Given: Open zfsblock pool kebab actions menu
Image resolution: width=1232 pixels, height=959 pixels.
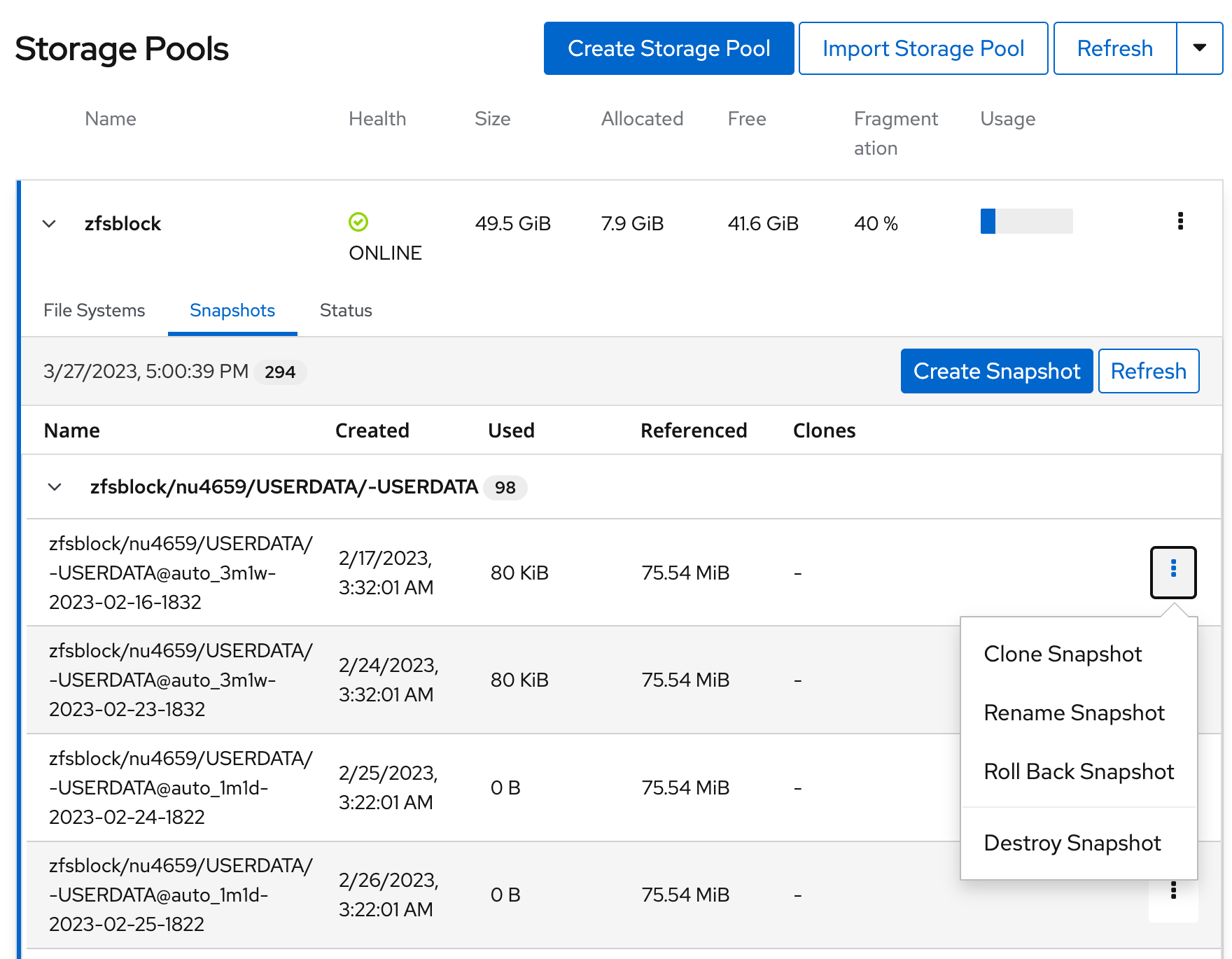Looking at the screenshot, I should coord(1180,221).
